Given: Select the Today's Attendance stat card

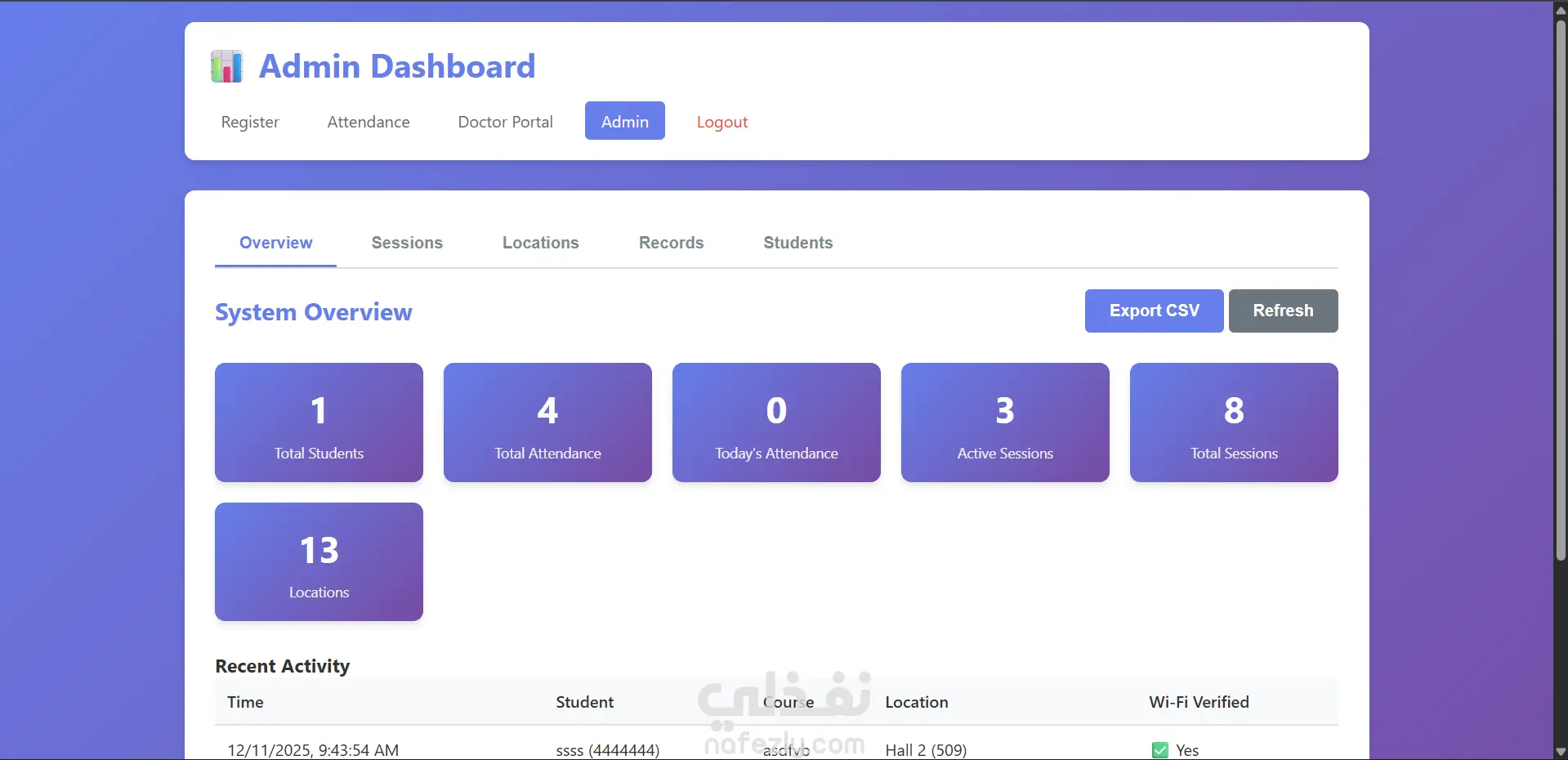Looking at the screenshot, I should click(776, 422).
